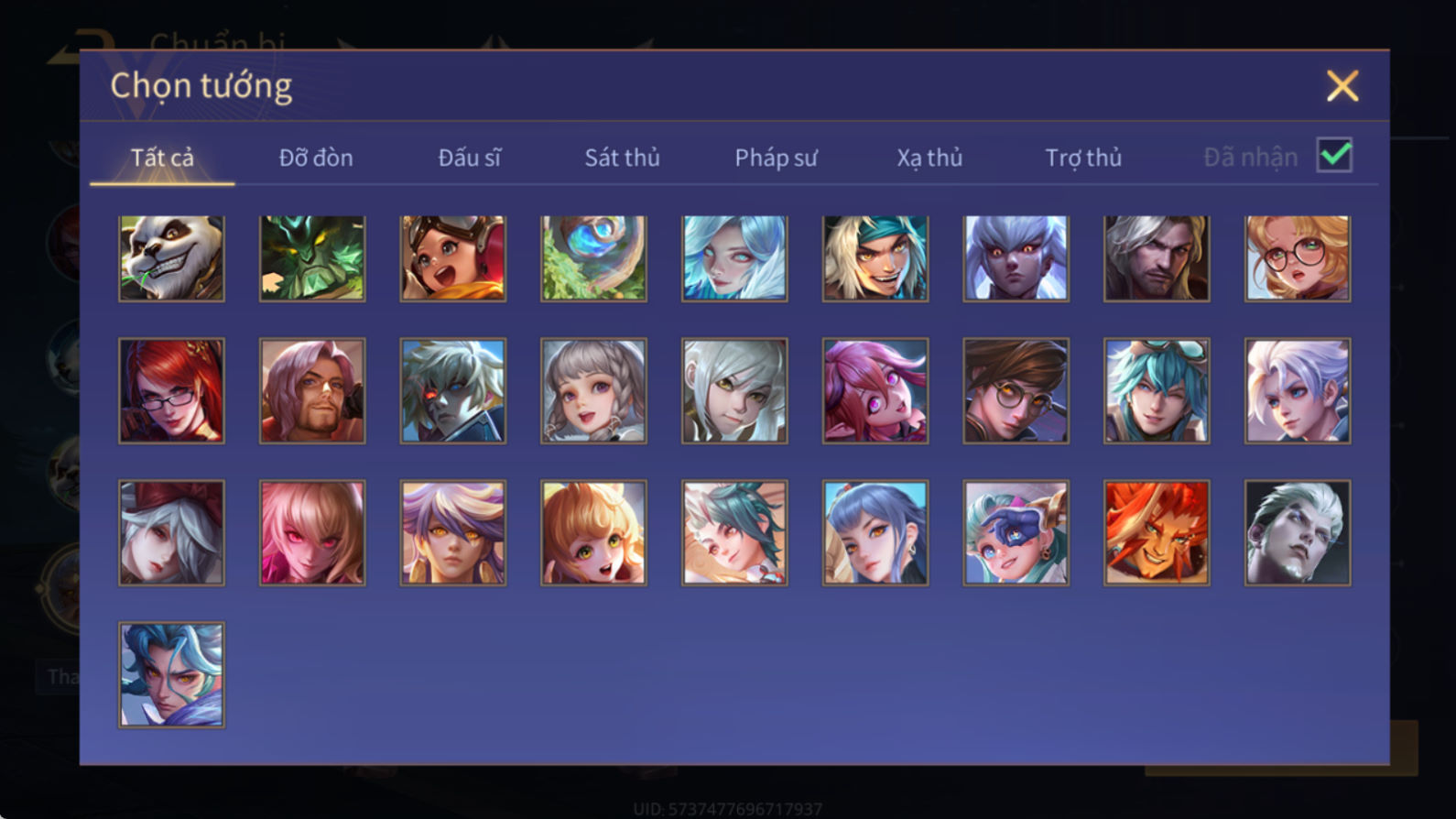The height and width of the screenshot is (819, 1456).
Task: Filter by Xạ thủ tab
Action: click(x=929, y=158)
